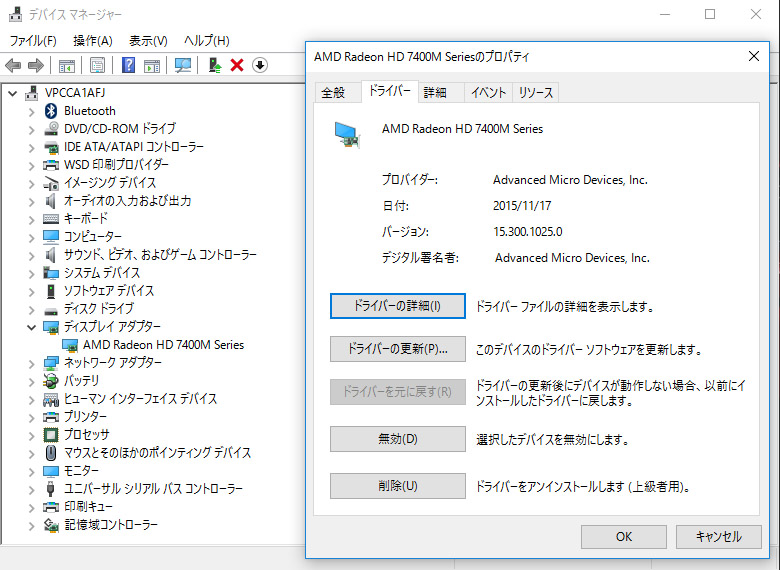Click AMD Radeon device icon in tree
Image resolution: width=780 pixels, height=570 pixels.
[x=70, y=345]
